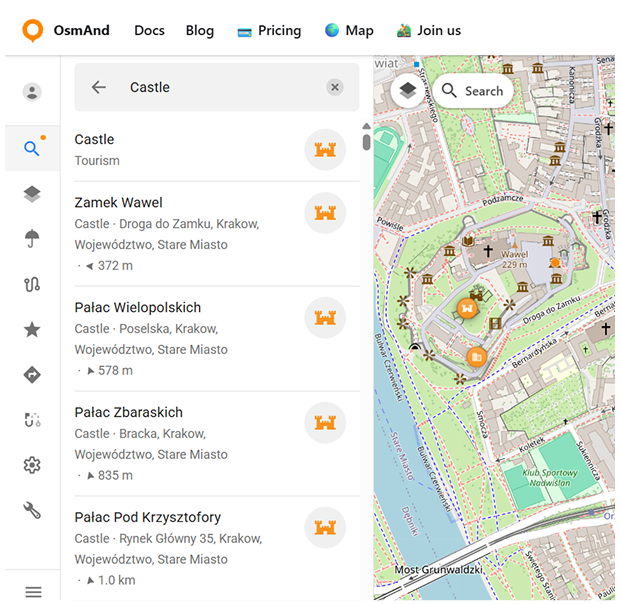Open favorites star icon in sidebar
620x605 pixels.
tap(32, 329)
